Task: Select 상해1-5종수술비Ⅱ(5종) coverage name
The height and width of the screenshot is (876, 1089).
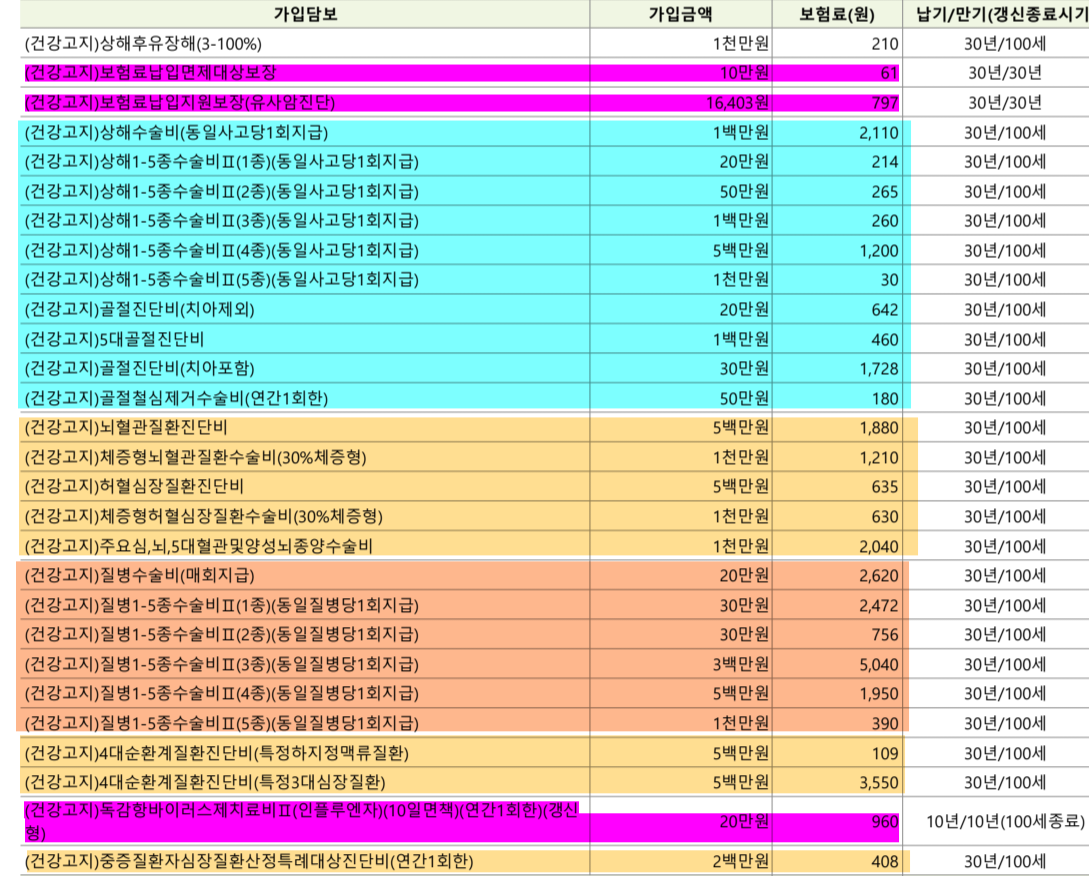Action: tap(222, 279)
